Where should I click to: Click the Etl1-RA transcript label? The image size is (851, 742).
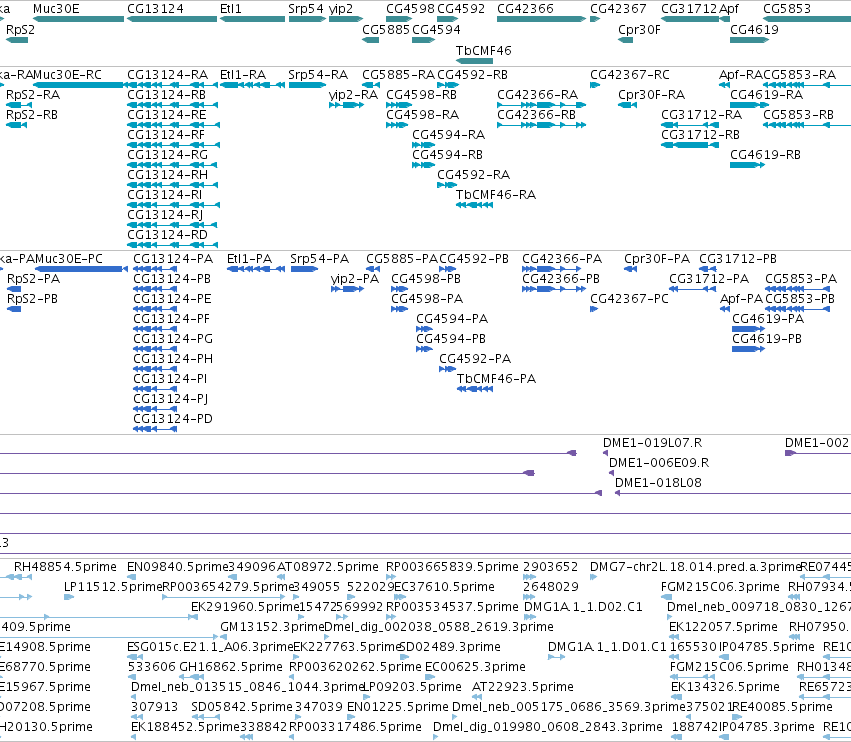(243, 74)
